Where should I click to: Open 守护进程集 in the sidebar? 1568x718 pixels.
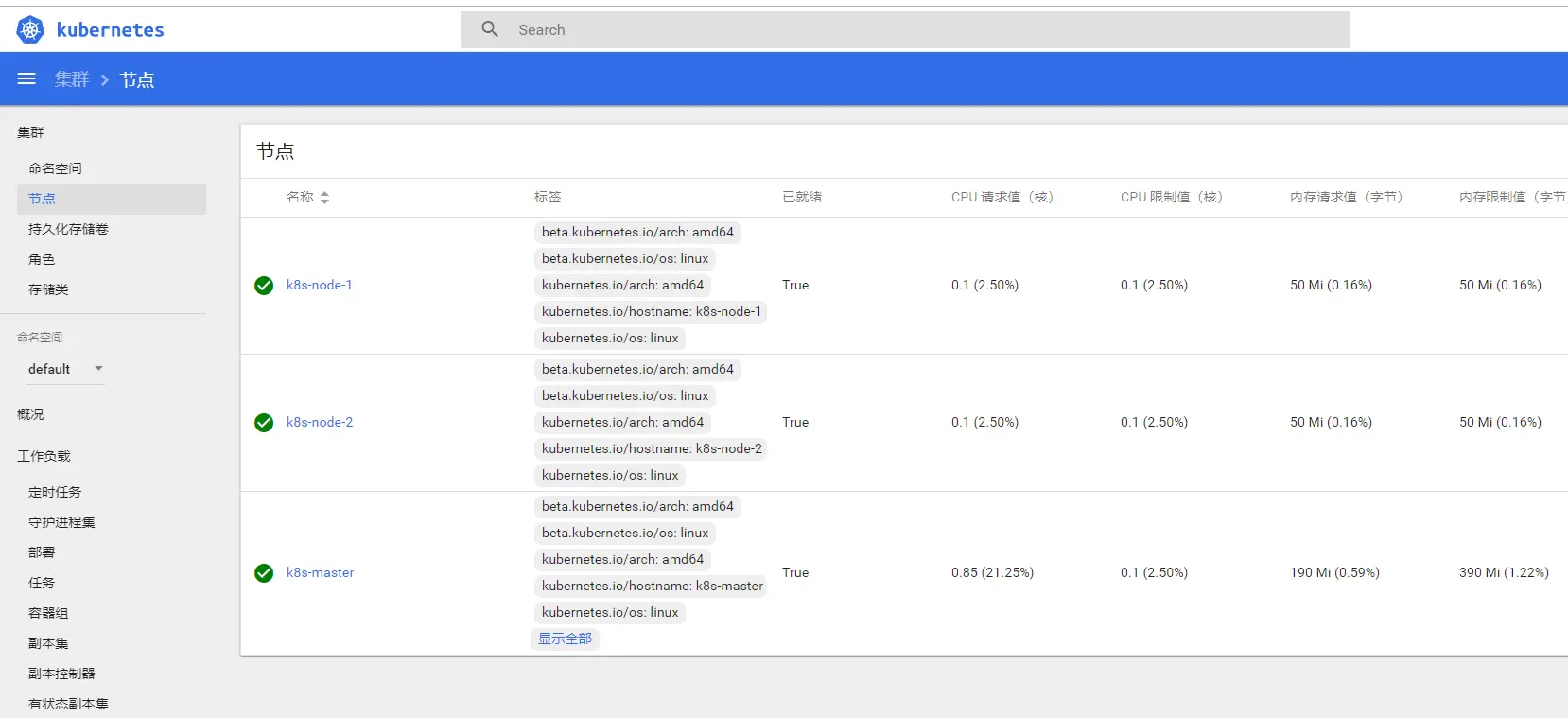pyautogui.click(x=61, y=522)
